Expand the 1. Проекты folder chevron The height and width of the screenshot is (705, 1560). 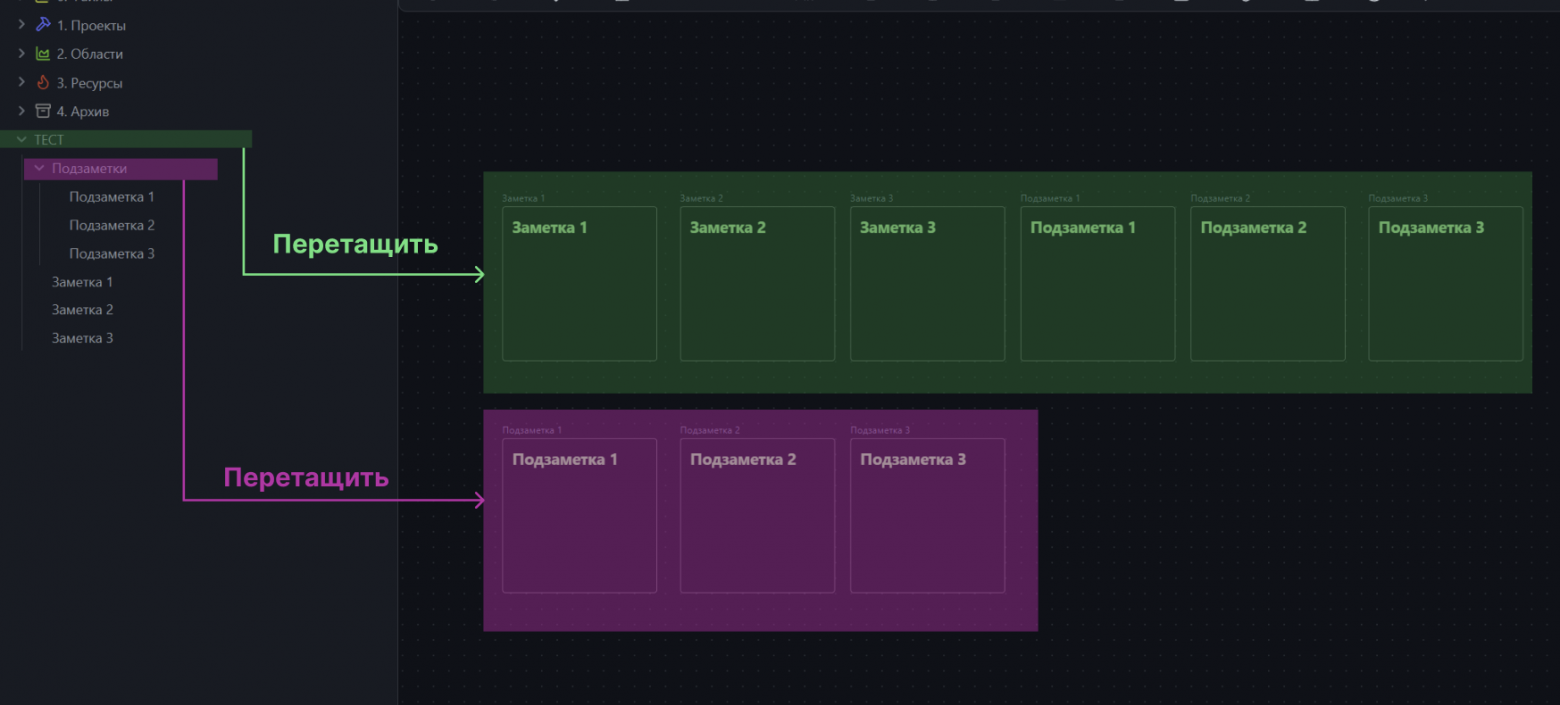point(22,25)
